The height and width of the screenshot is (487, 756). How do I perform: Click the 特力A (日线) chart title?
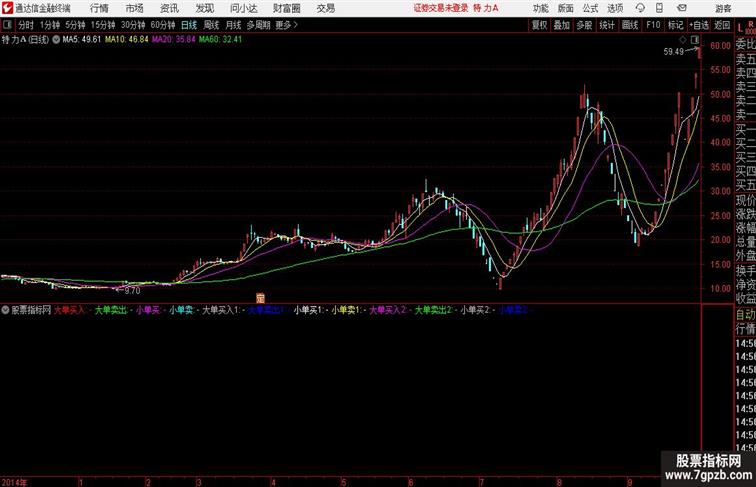tap(26, 40)
